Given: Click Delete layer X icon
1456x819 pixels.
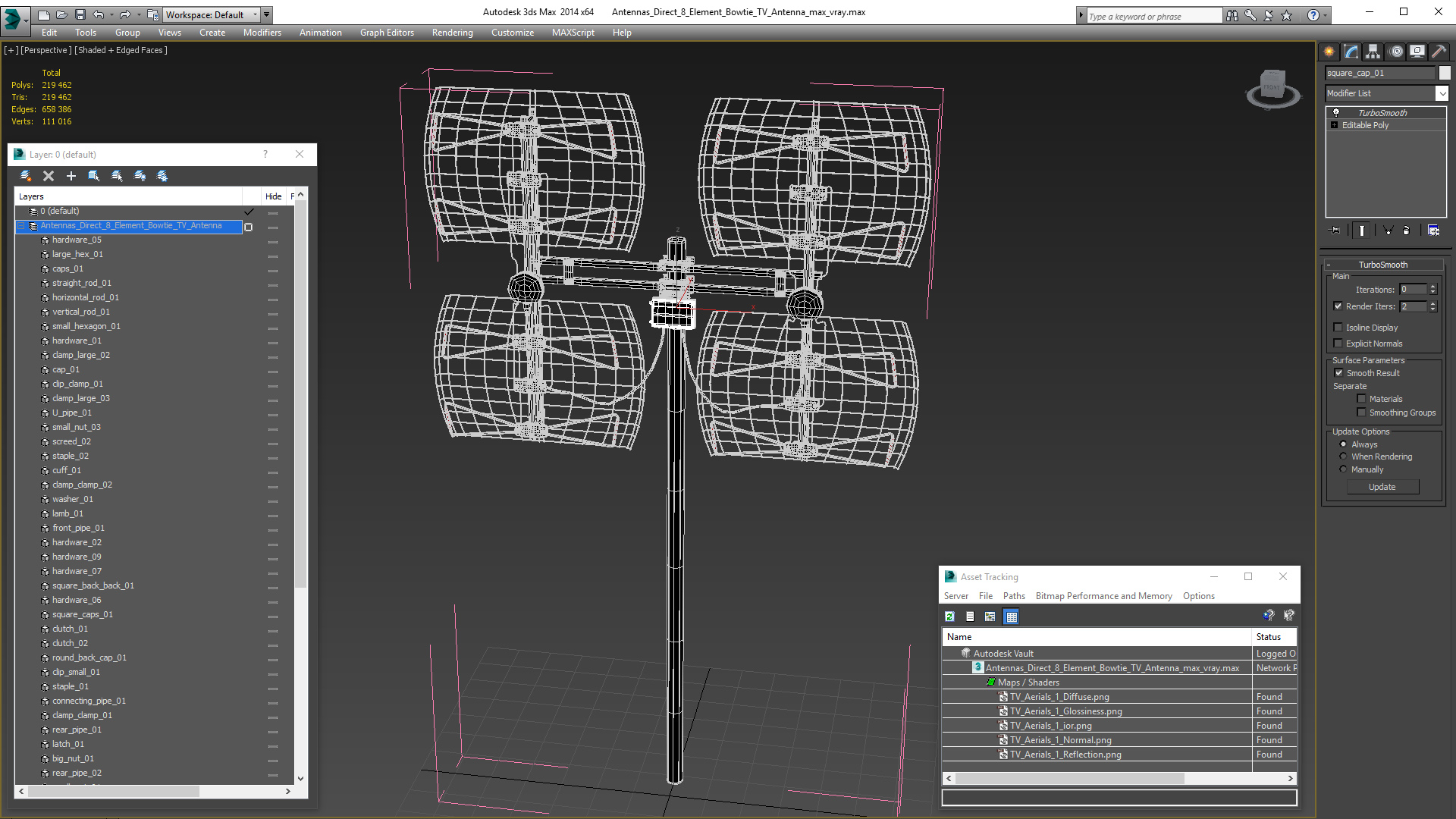Looking at the screenshot, I should 49,176.
